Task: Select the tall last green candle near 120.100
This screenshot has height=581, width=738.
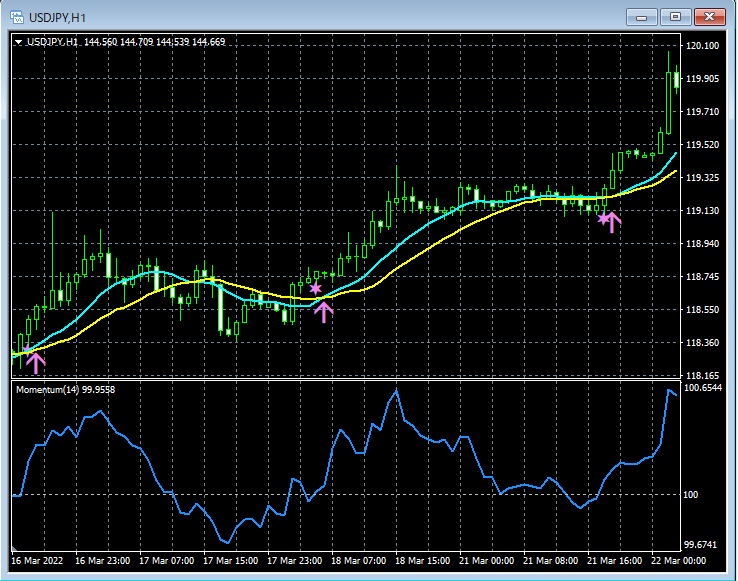Action: (x=668, y=103)
